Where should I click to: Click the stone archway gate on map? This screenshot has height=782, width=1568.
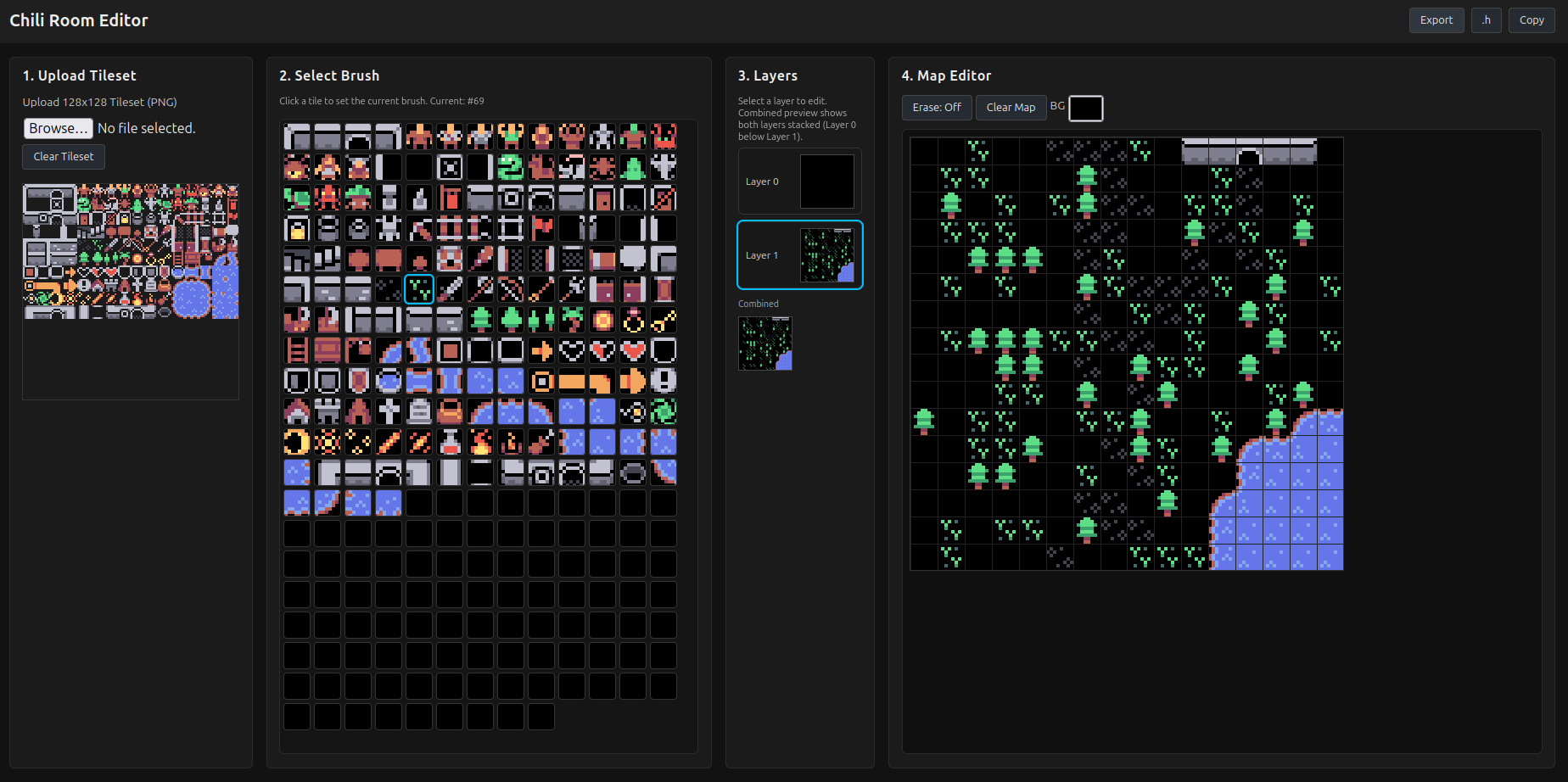coord(1249,151)
